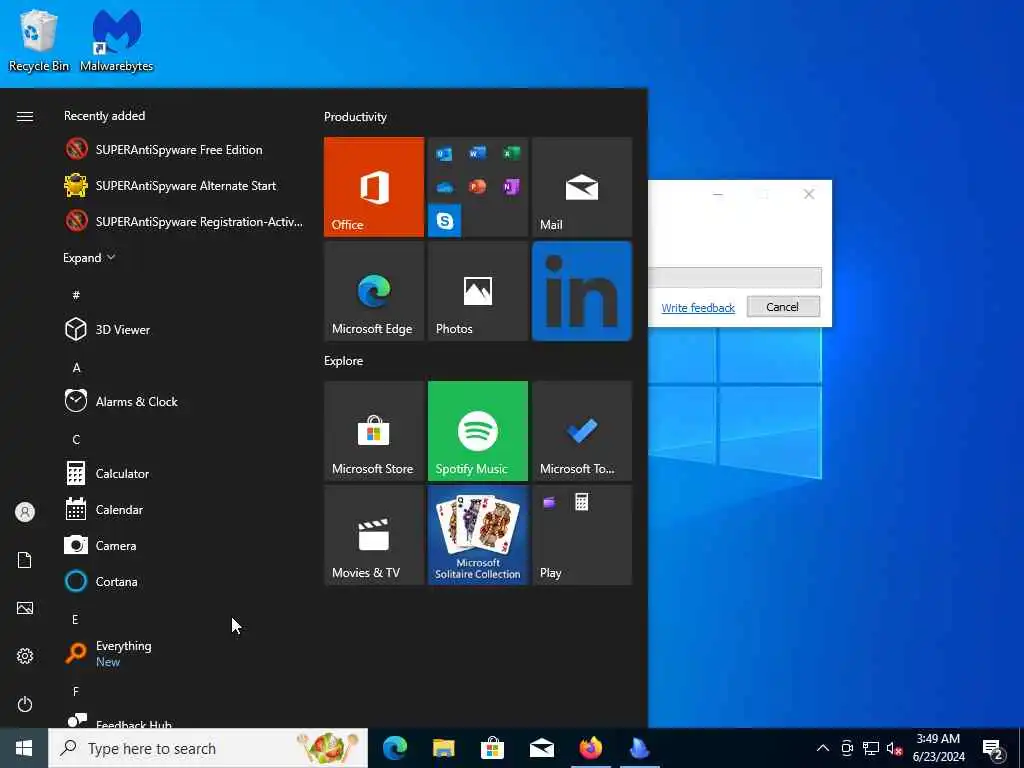Open the notifications action center

click(x=993, y=749)
